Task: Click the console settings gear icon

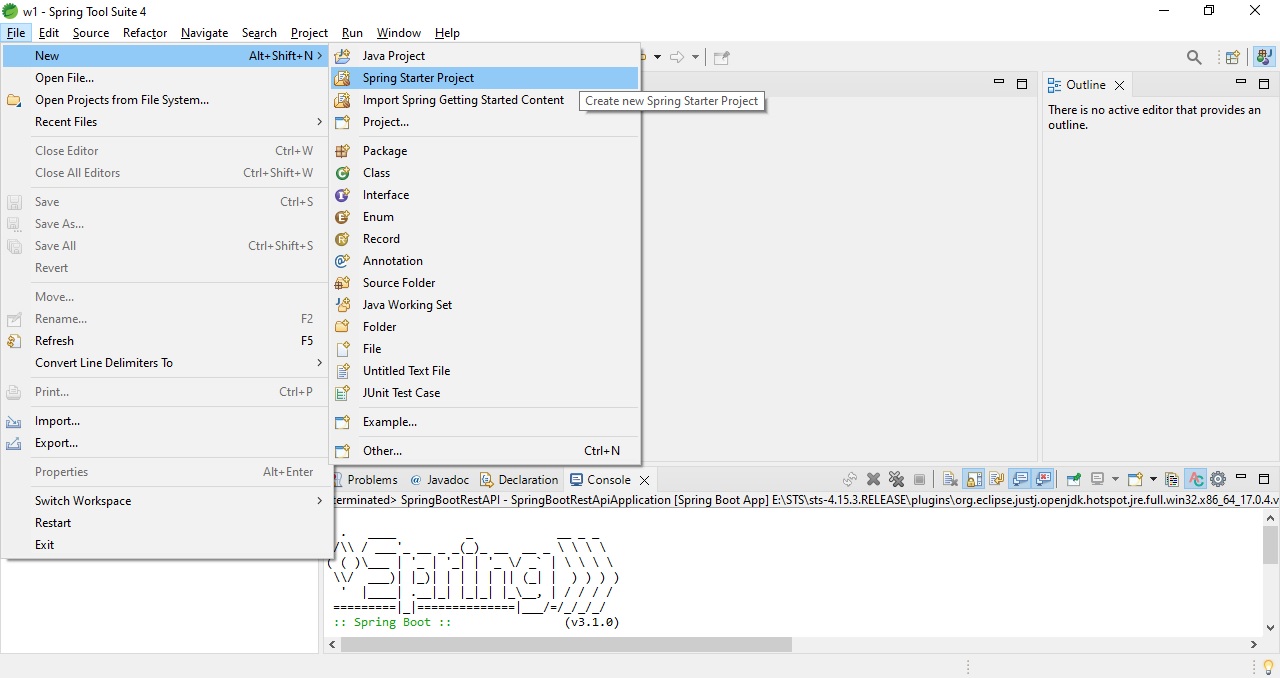Action: point(1218,480)
